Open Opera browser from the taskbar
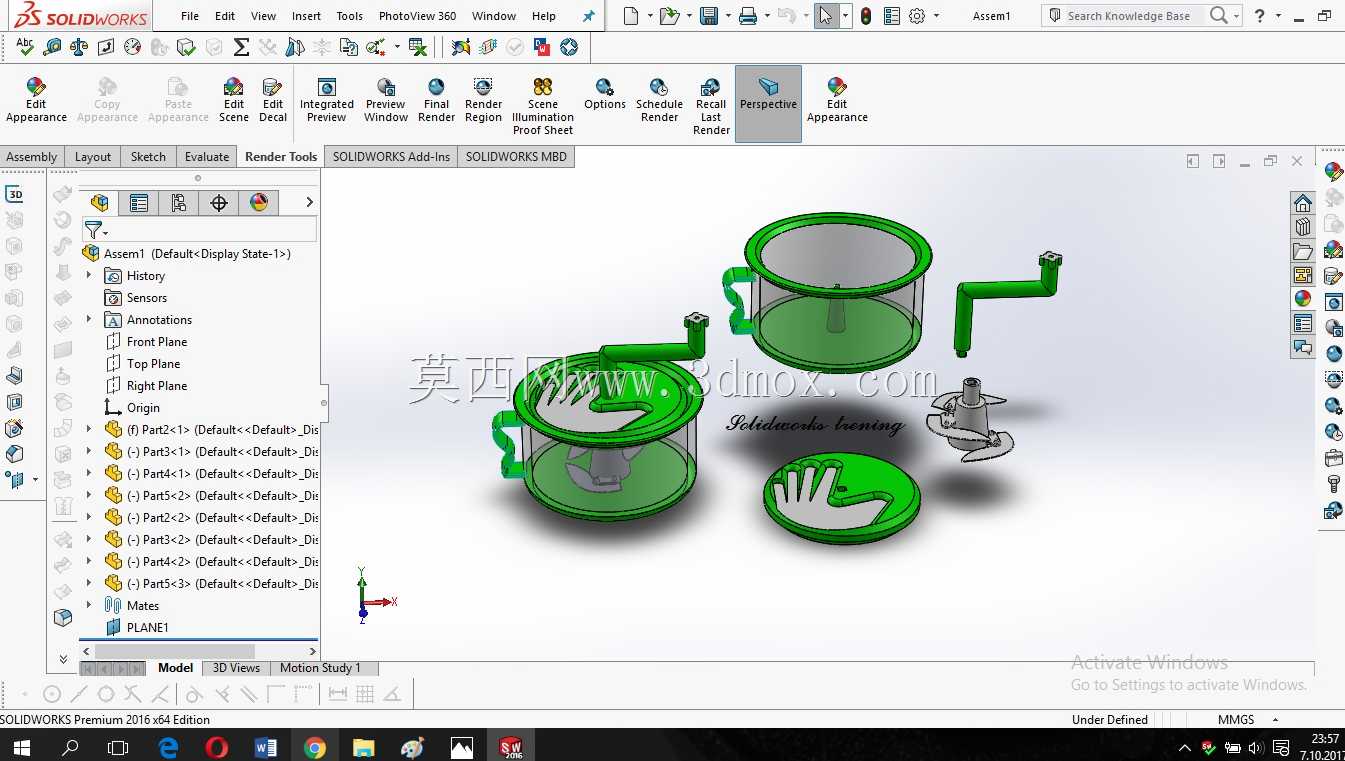Screen dimensions: 1345x761 point(217,746)
